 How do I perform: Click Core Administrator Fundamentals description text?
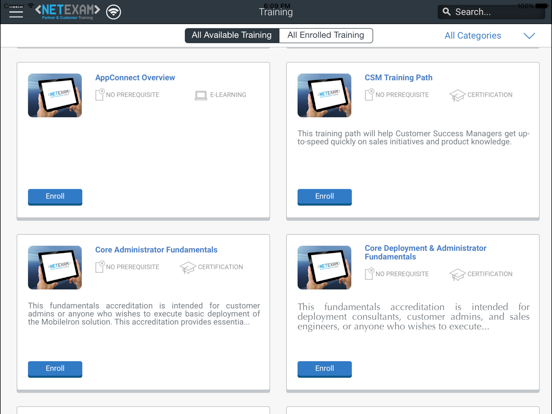144,314
